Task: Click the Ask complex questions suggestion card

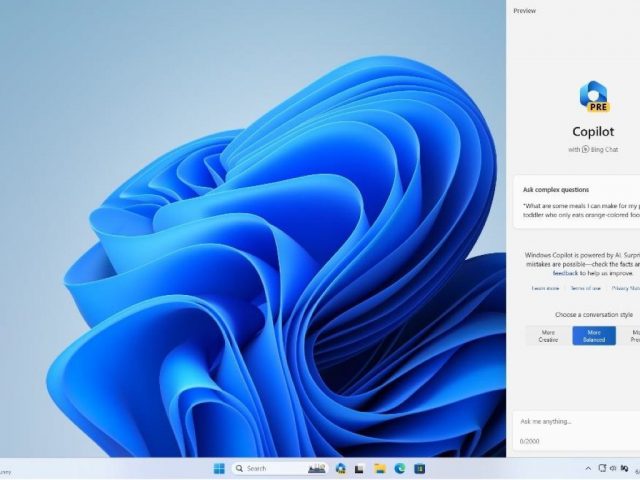Action: point(576,202)
